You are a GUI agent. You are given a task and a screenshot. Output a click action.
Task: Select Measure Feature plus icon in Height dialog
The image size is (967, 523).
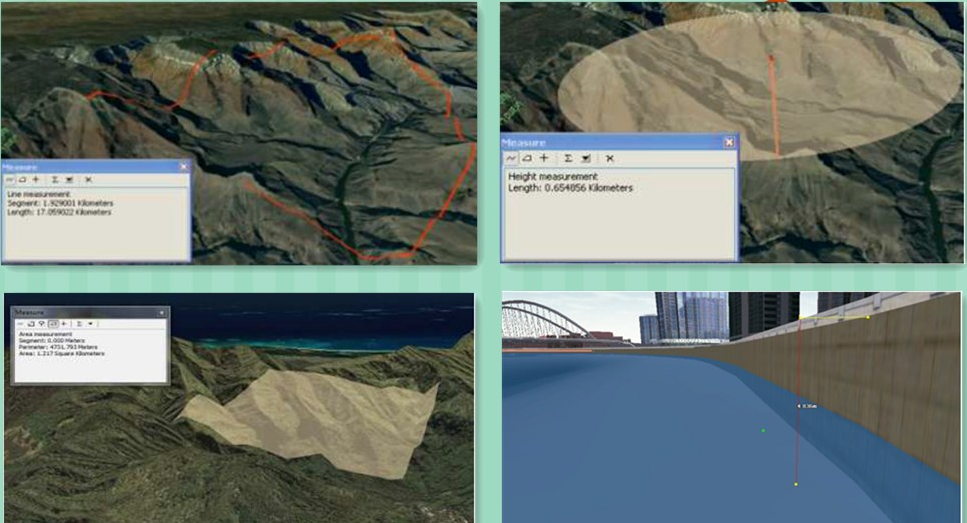point(544,158)
